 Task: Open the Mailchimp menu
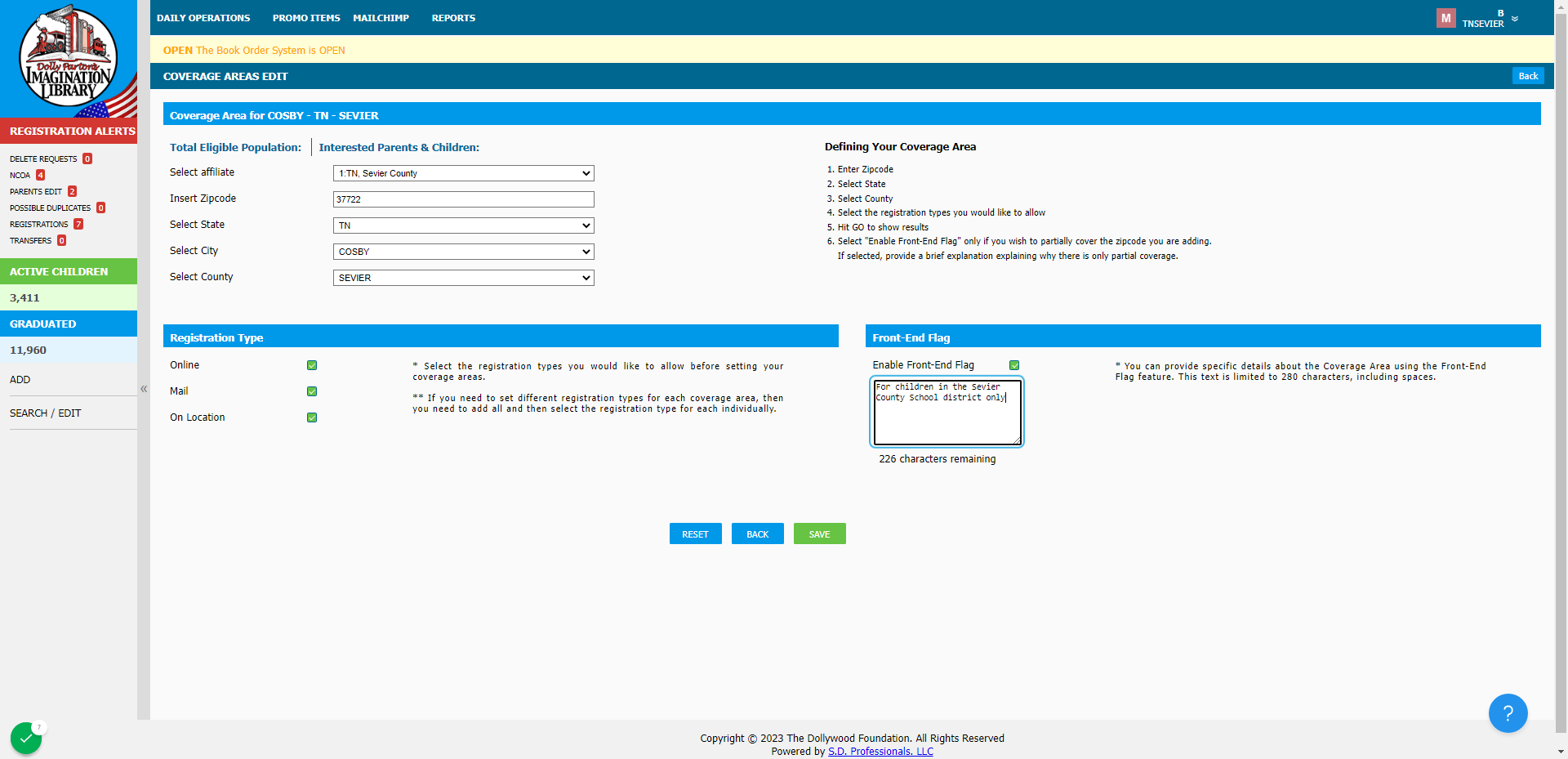[x=381, y=18]
